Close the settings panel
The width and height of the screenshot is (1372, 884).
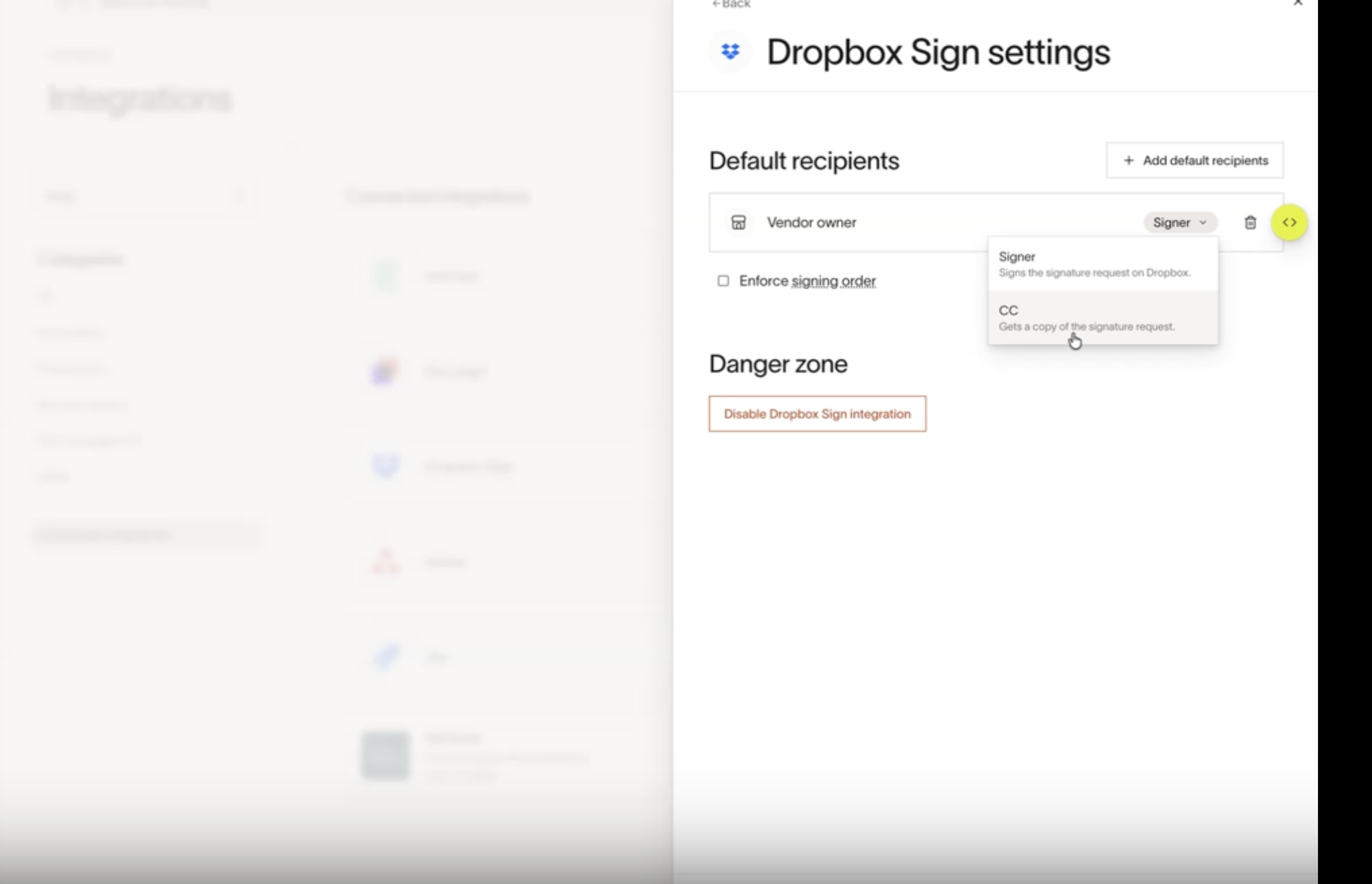1298,3
